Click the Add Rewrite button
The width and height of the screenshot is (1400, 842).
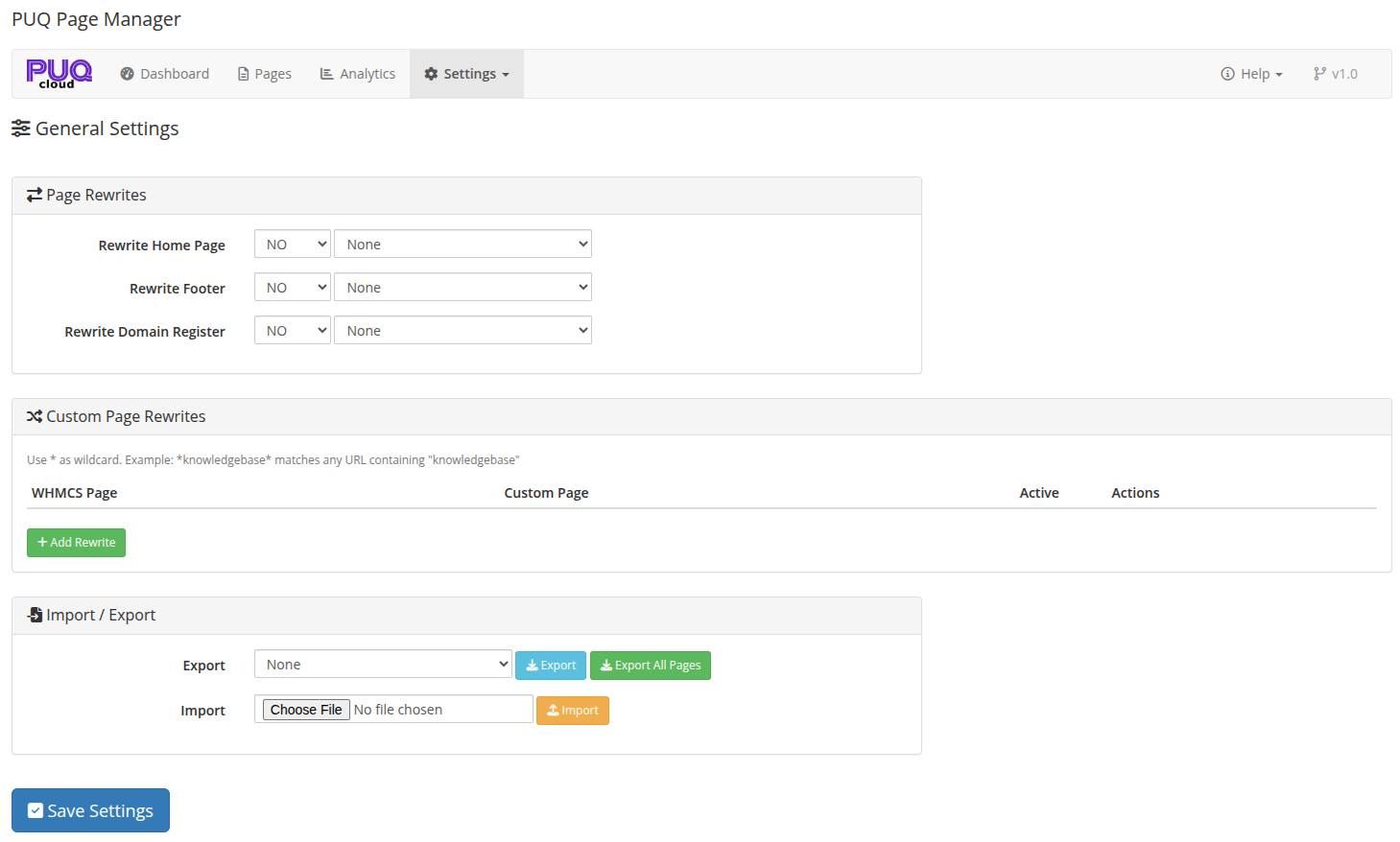76,542
